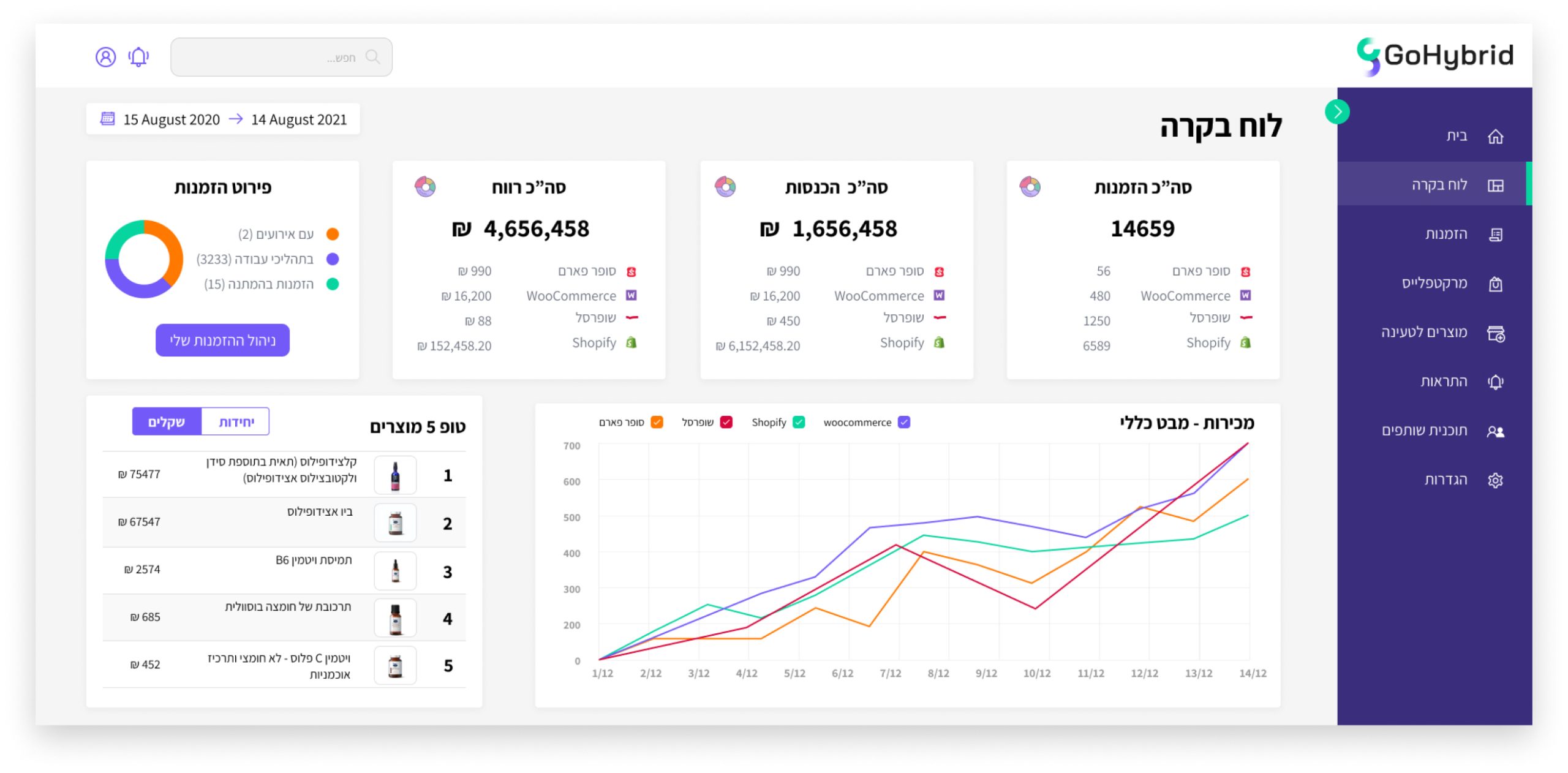Click ניהול ההזמנות שלי button
Screen dimensions: 1568x773
point(222,340)
